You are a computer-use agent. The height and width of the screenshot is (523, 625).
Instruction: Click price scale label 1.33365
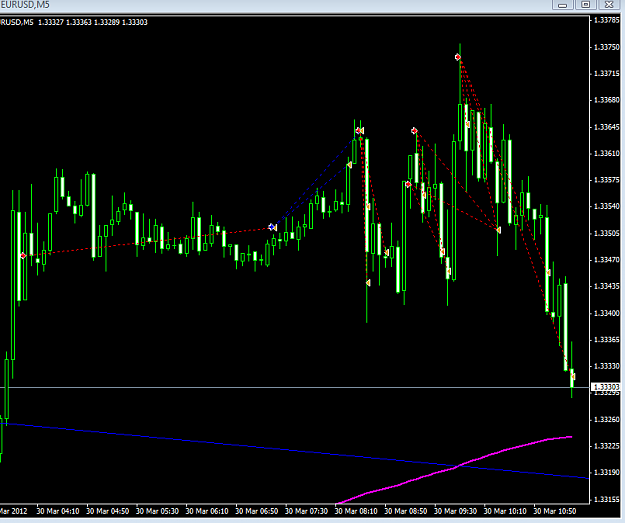click(607, 340)
